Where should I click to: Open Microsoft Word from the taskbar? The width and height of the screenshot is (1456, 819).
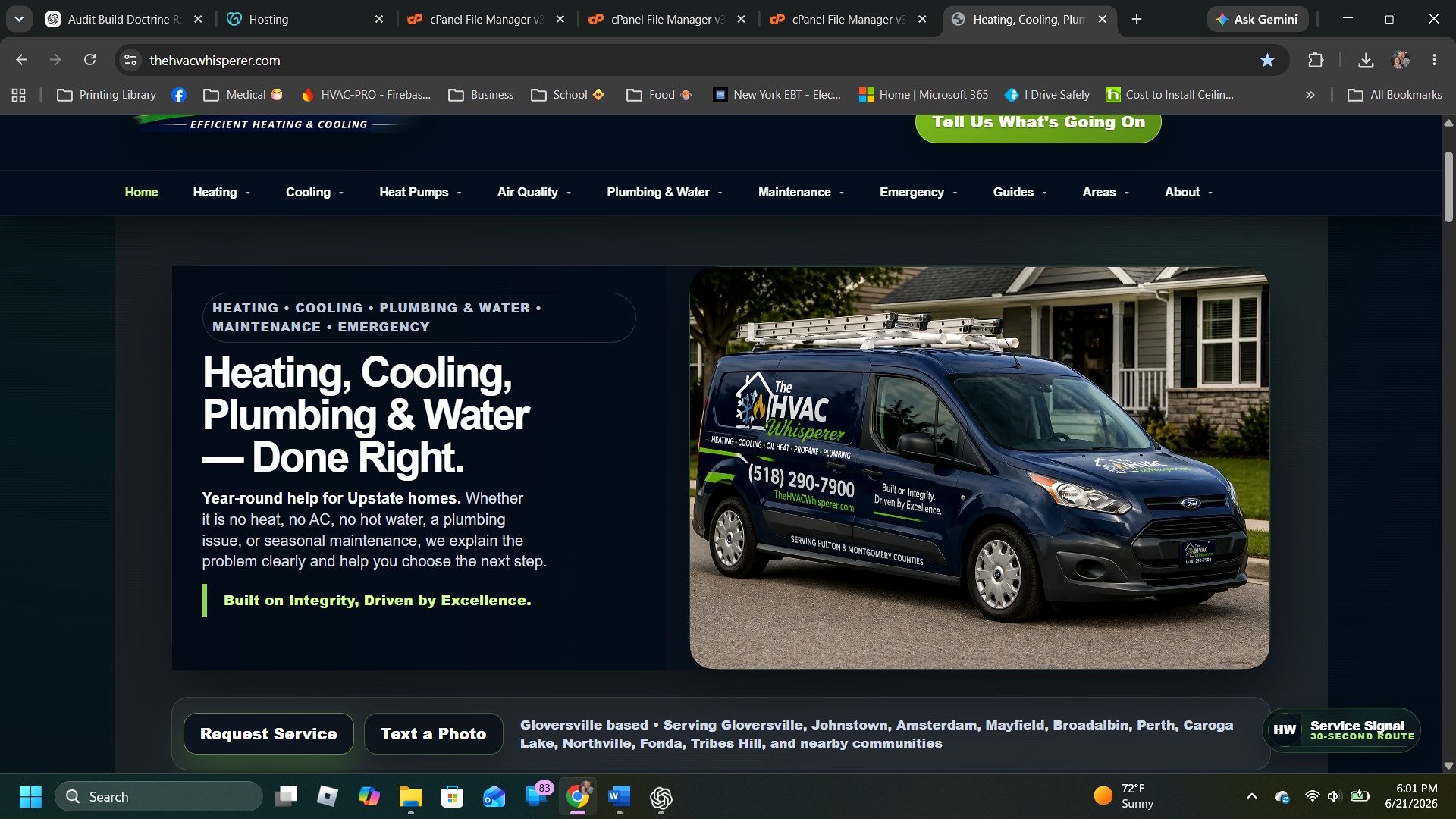click(x=619, y=796)
